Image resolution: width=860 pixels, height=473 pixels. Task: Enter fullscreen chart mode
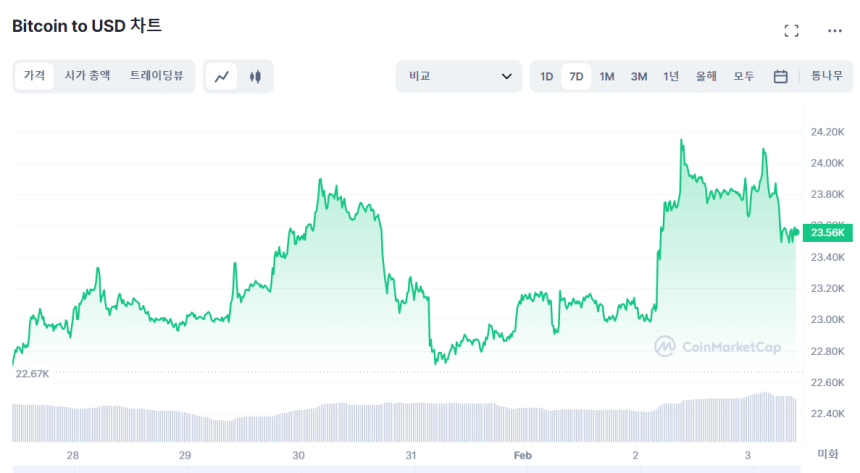(x=791, y=31)
